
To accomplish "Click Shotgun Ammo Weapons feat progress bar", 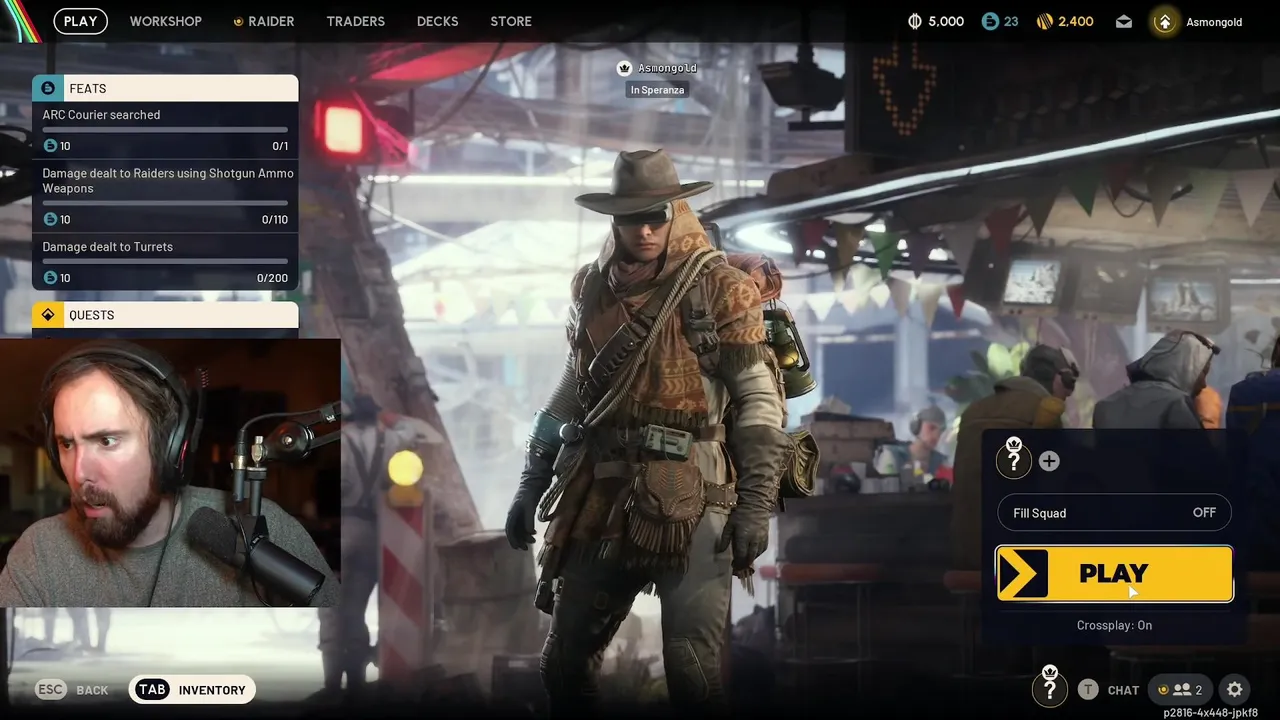I will coord(165,203).
